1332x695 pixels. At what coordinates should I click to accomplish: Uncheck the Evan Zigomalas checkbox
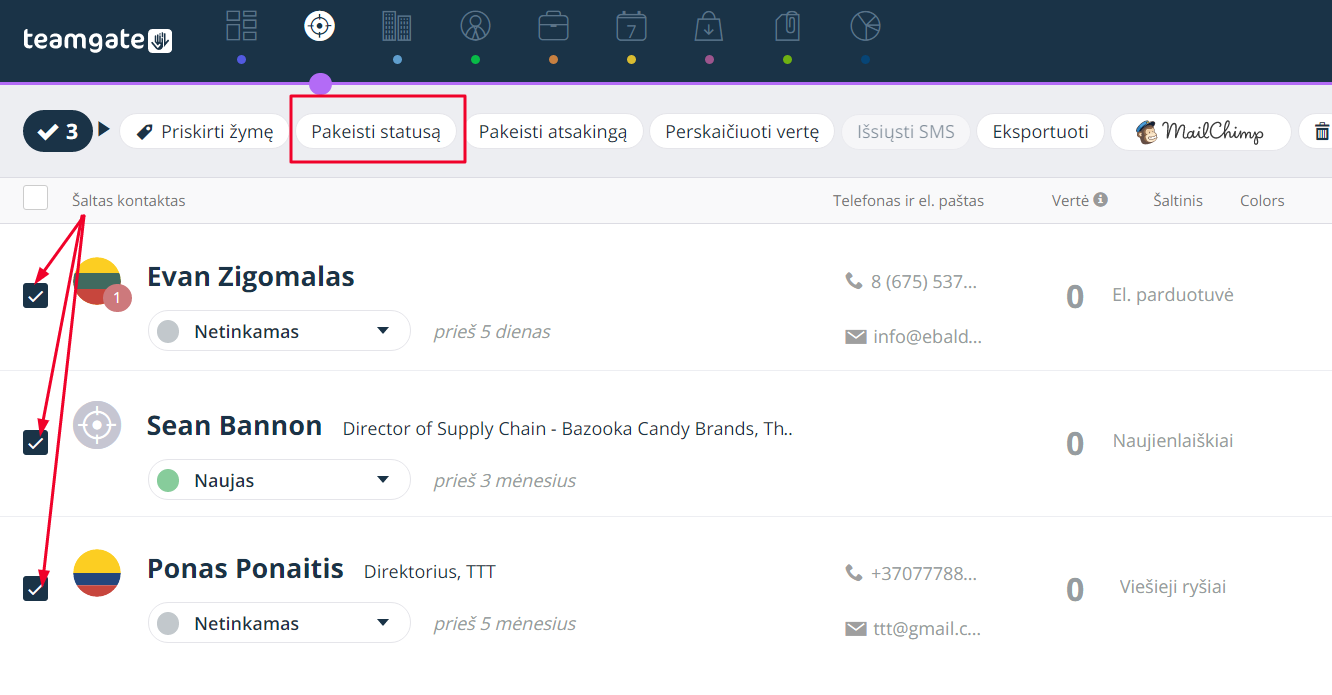(36, 295)
